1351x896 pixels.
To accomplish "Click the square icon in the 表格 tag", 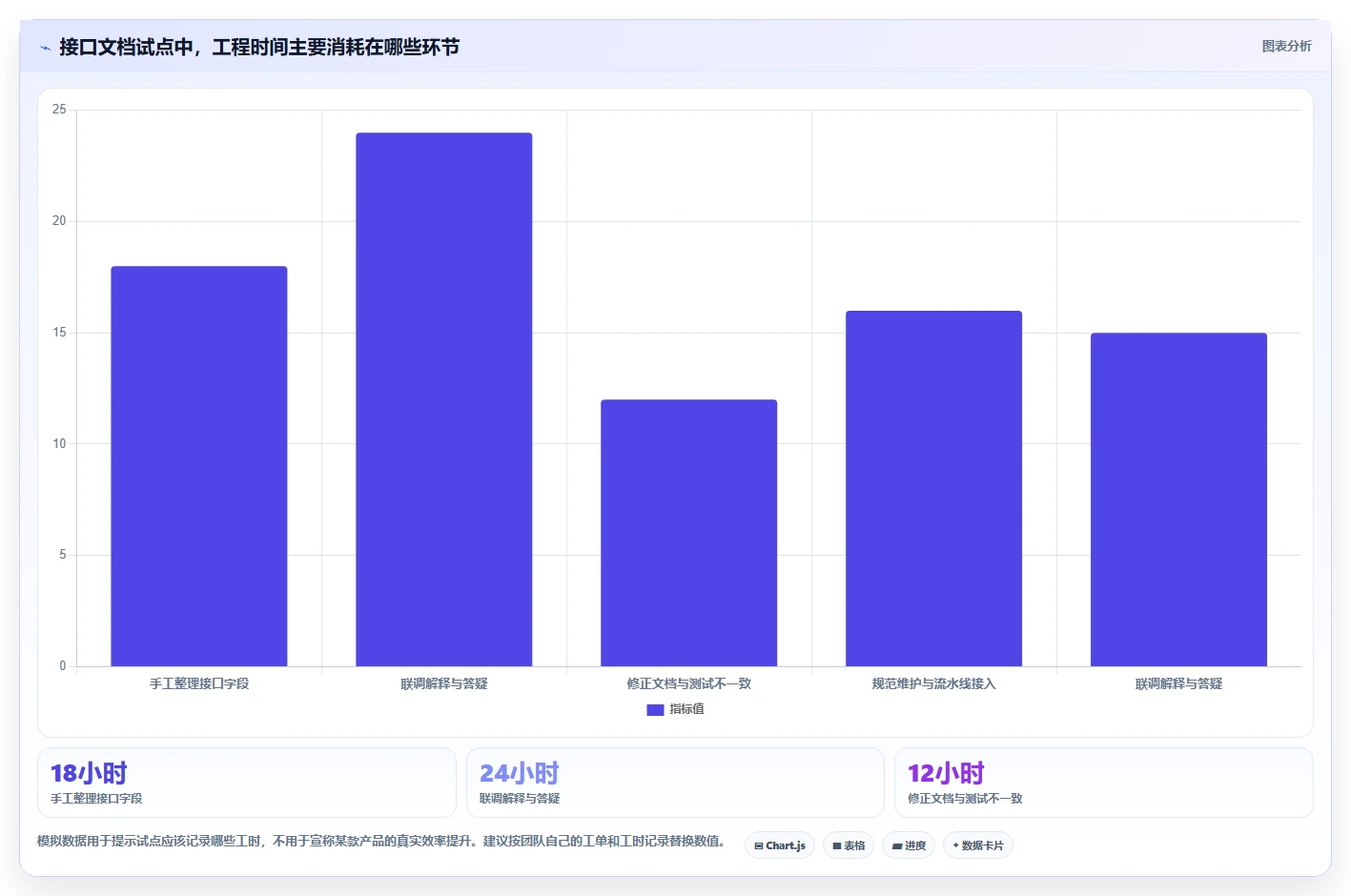I will 837,846.
